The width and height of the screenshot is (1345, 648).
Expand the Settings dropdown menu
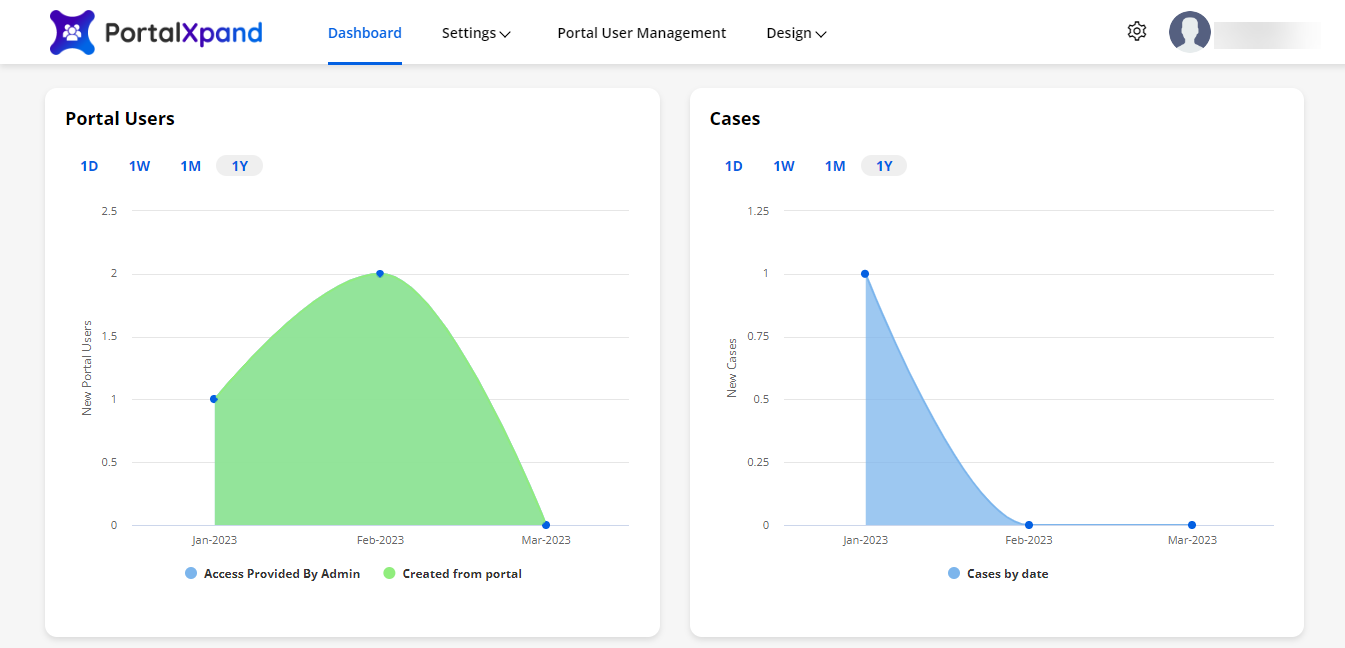coord(476,33)
